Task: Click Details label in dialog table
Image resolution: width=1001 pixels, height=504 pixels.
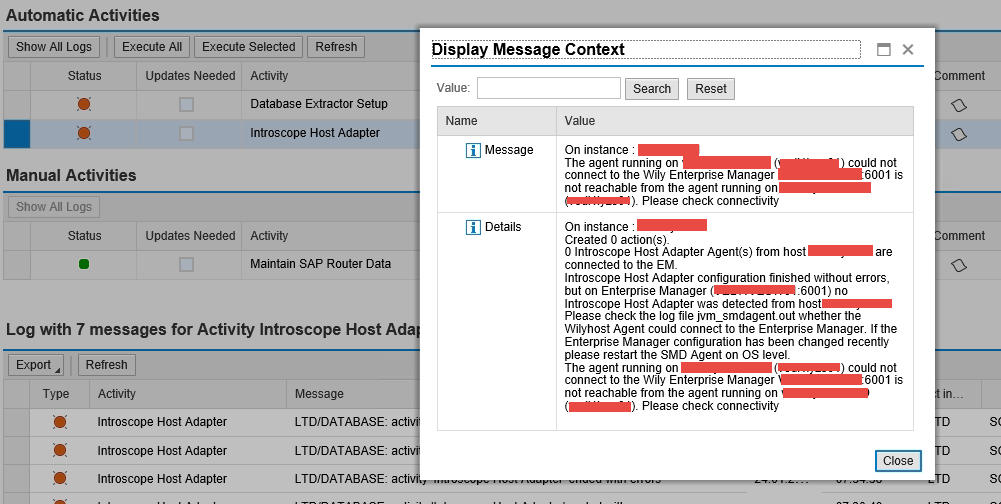Action: [503, 227]
